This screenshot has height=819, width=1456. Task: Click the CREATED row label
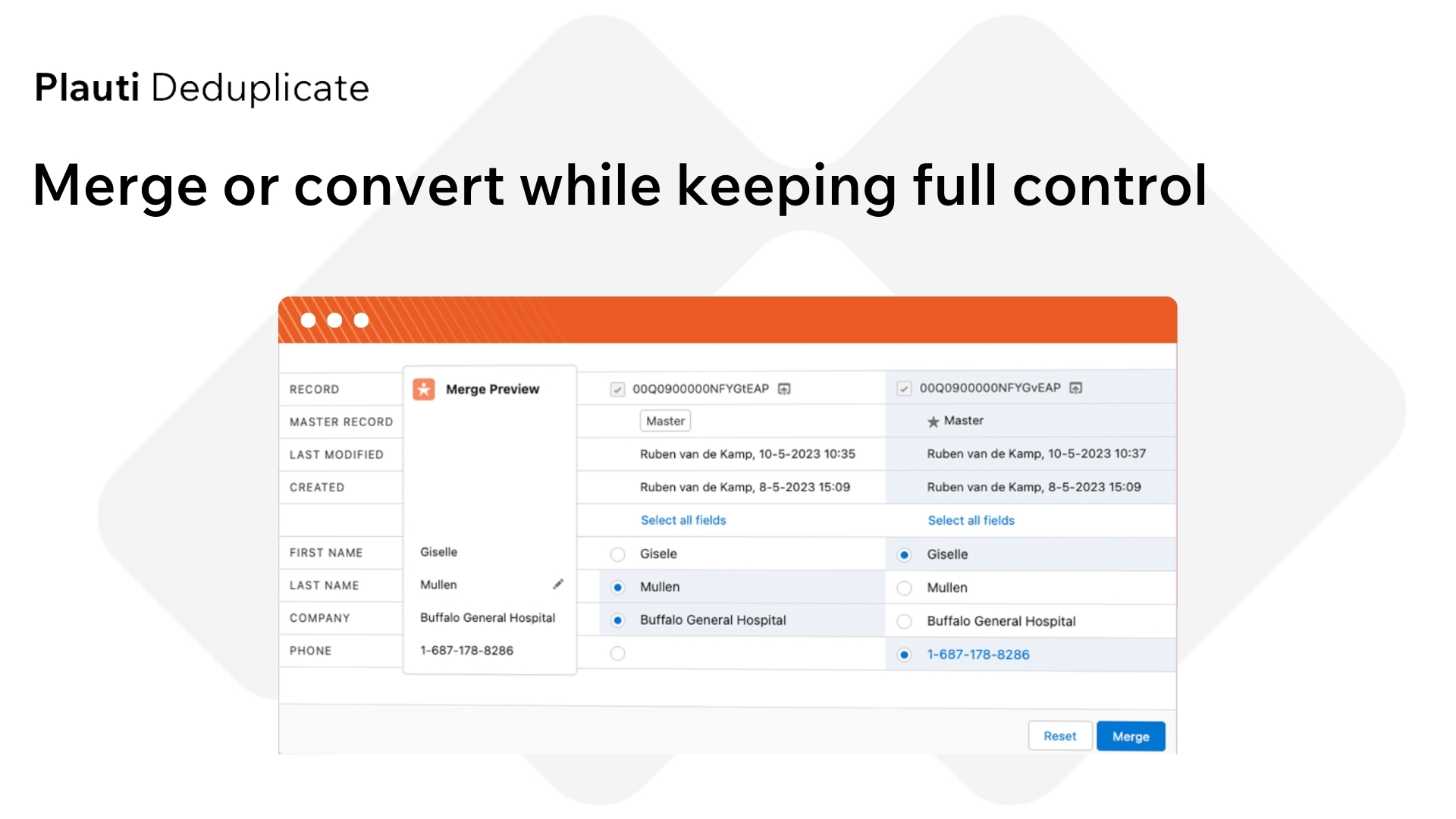tap(316, 488)
